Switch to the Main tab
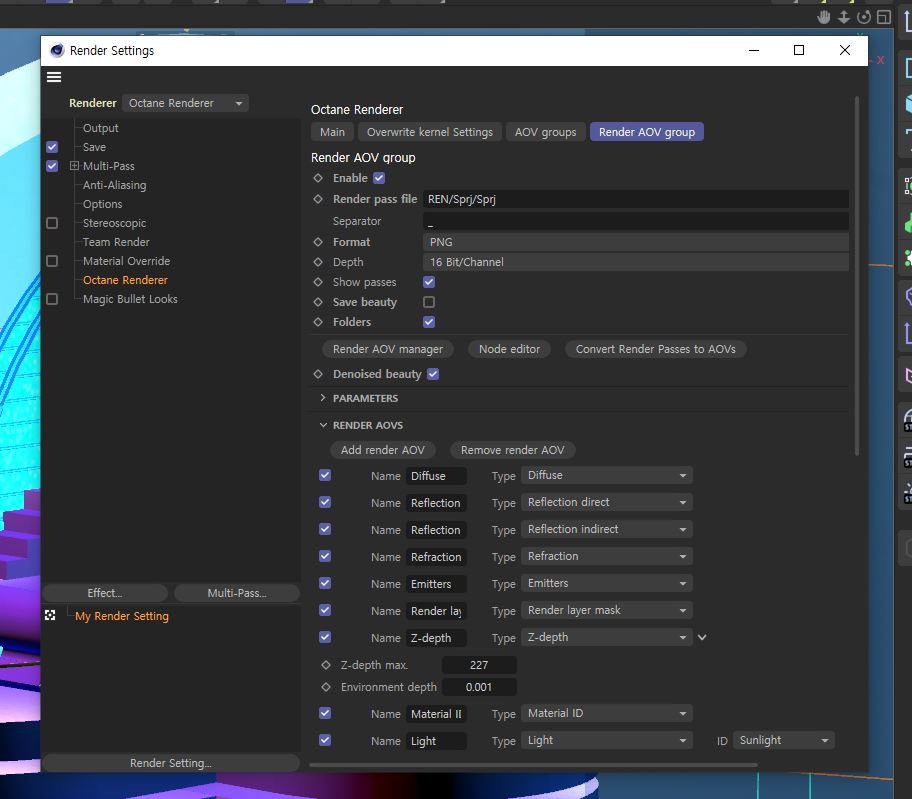This screenshot has width=912, height=799. point(332,132)
